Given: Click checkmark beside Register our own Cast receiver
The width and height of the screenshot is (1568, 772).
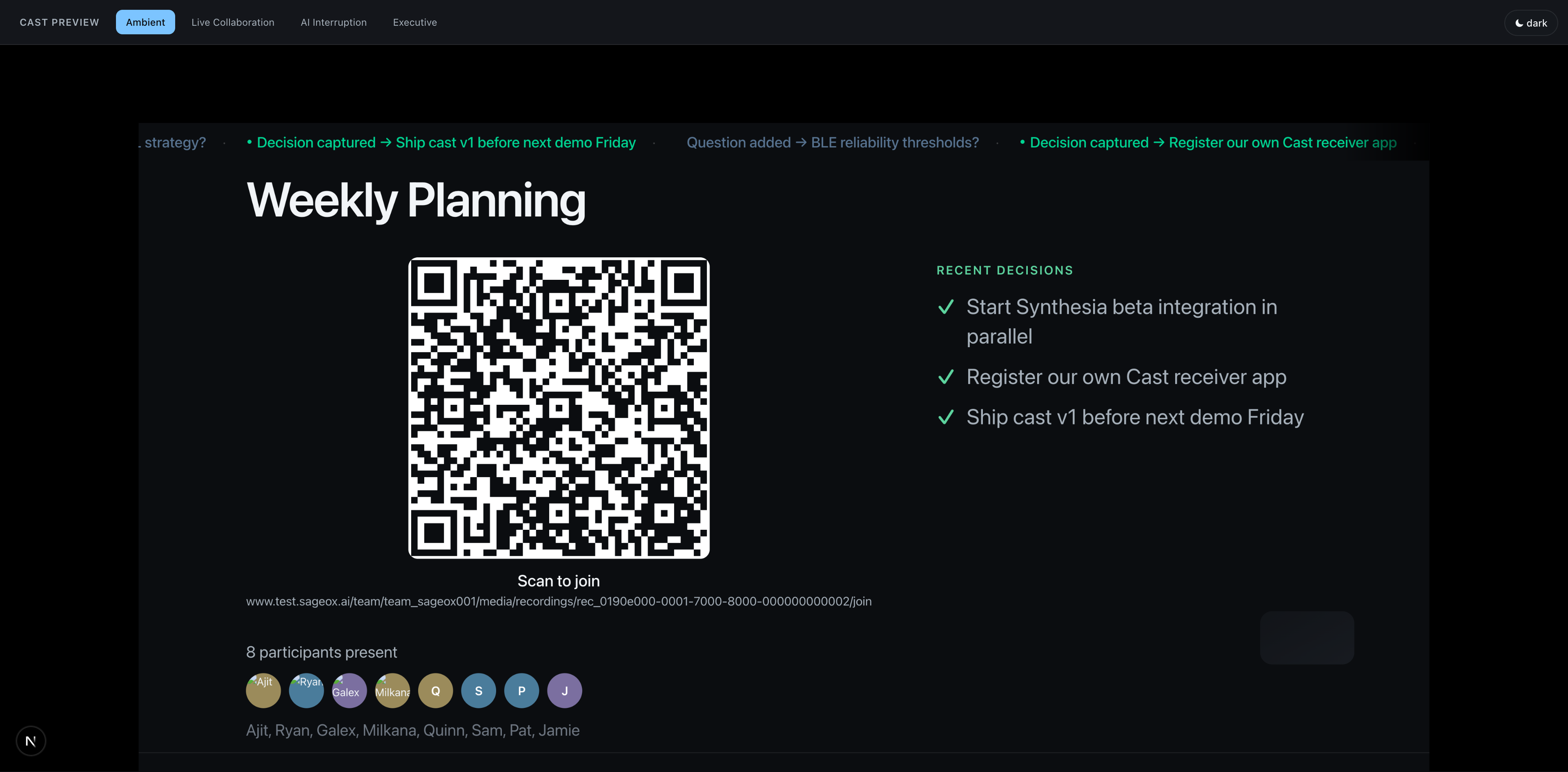Looking at the screenshot, I should tap(946, 377).
